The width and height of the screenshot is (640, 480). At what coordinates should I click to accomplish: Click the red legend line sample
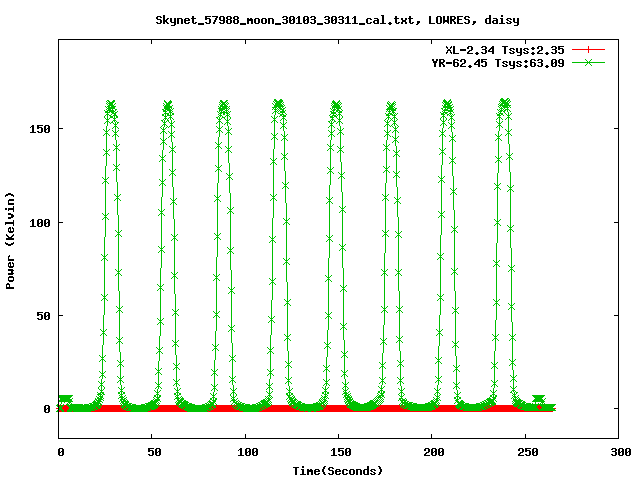[588, 50]
